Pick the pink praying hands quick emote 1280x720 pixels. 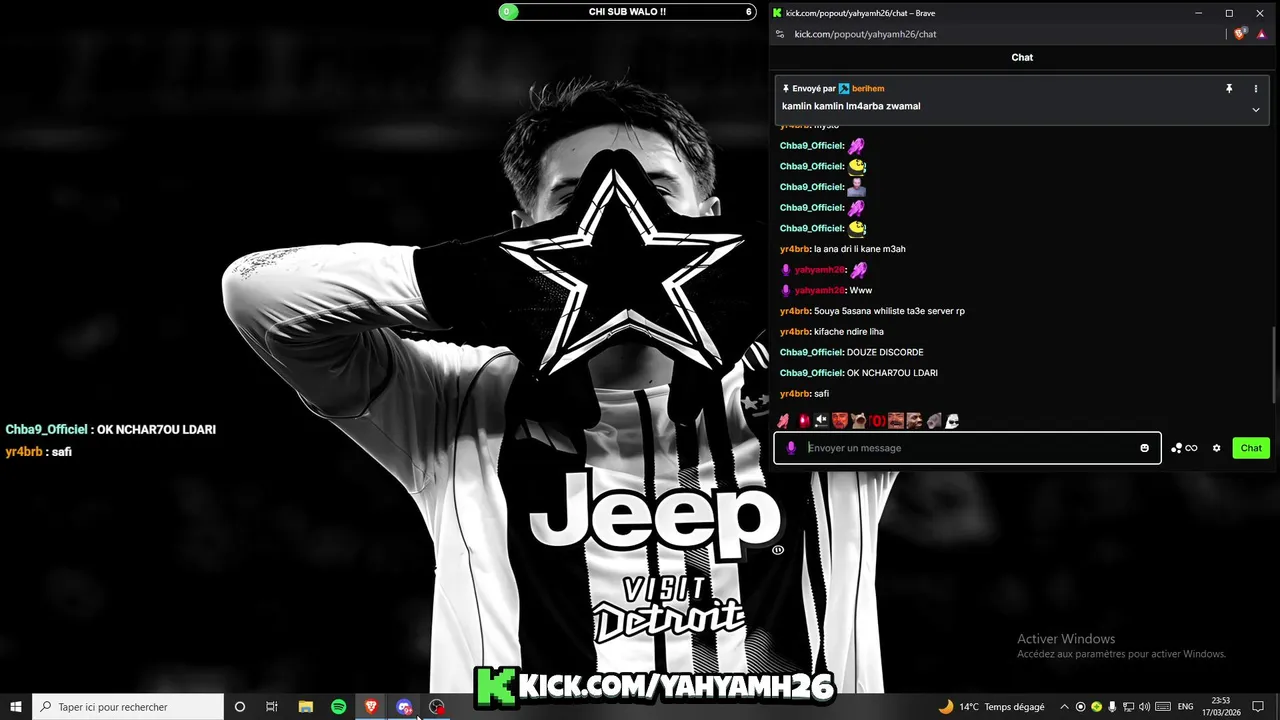(x=783, y=421)
